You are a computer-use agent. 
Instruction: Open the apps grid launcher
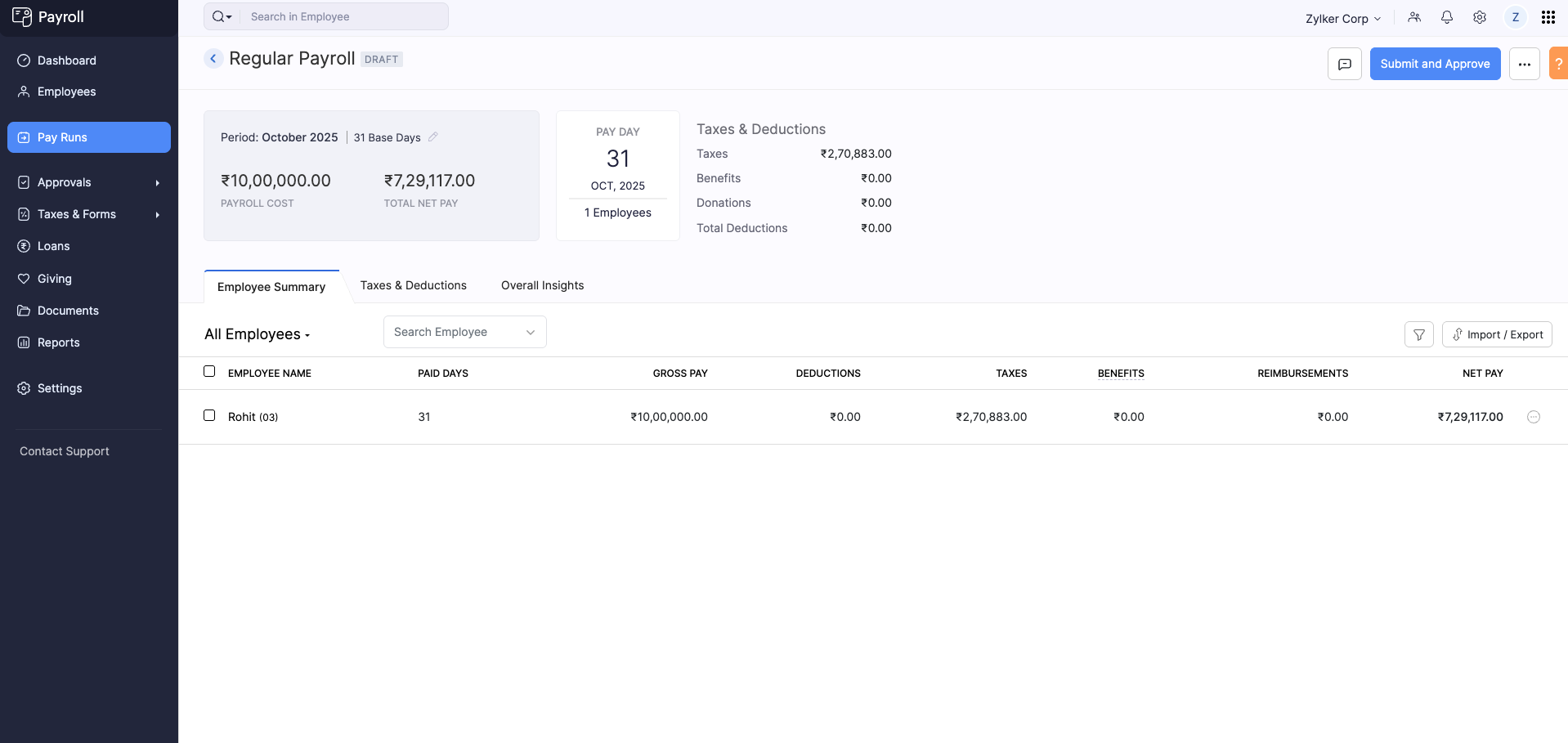tap(1548, 17)
